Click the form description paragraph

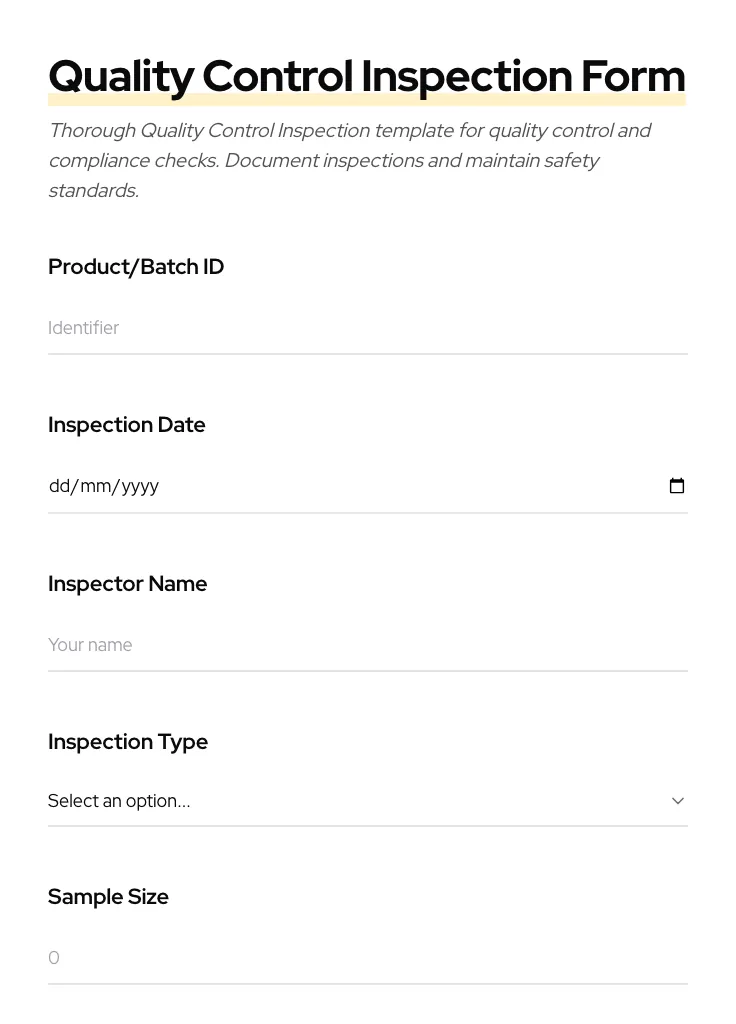tap(350, 160)
